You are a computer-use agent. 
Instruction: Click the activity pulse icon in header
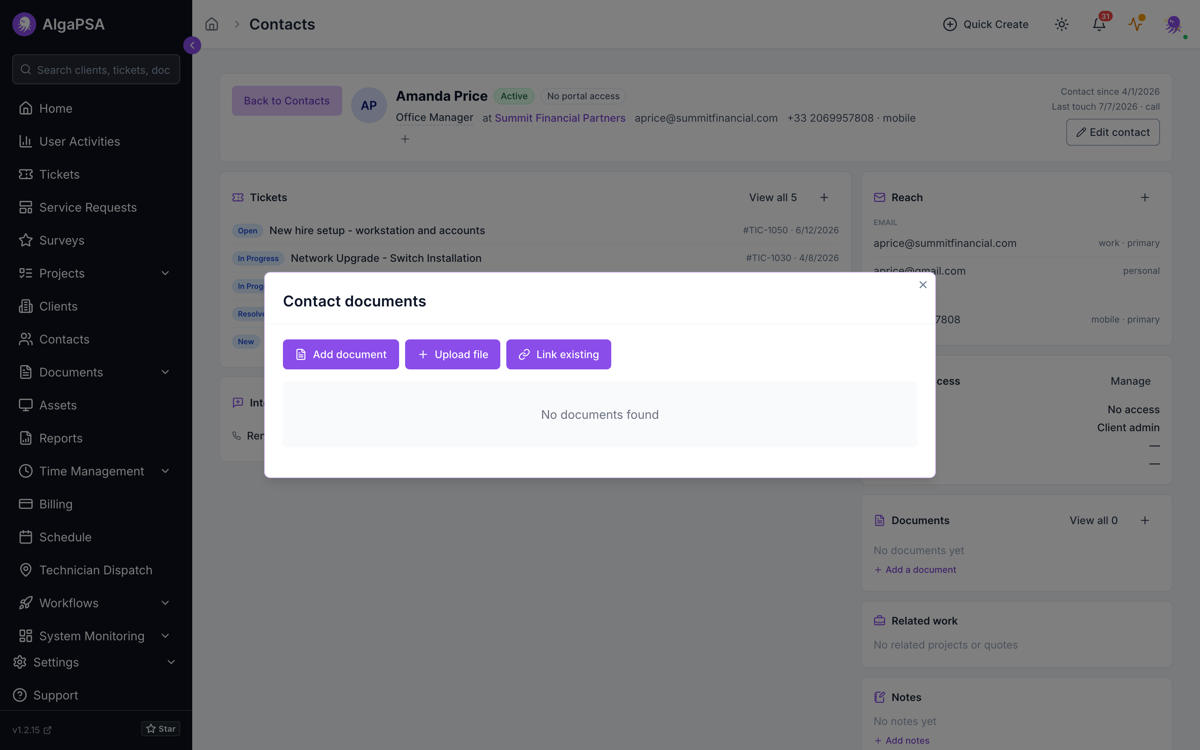pyautogui.click(x=1136, y=24)
